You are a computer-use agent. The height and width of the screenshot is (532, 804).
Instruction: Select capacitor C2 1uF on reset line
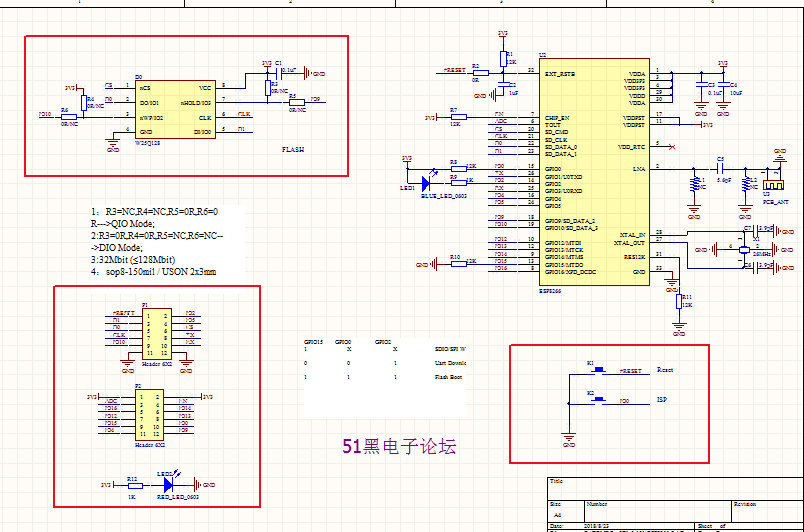pyautogui.click(x=503, y=85)
